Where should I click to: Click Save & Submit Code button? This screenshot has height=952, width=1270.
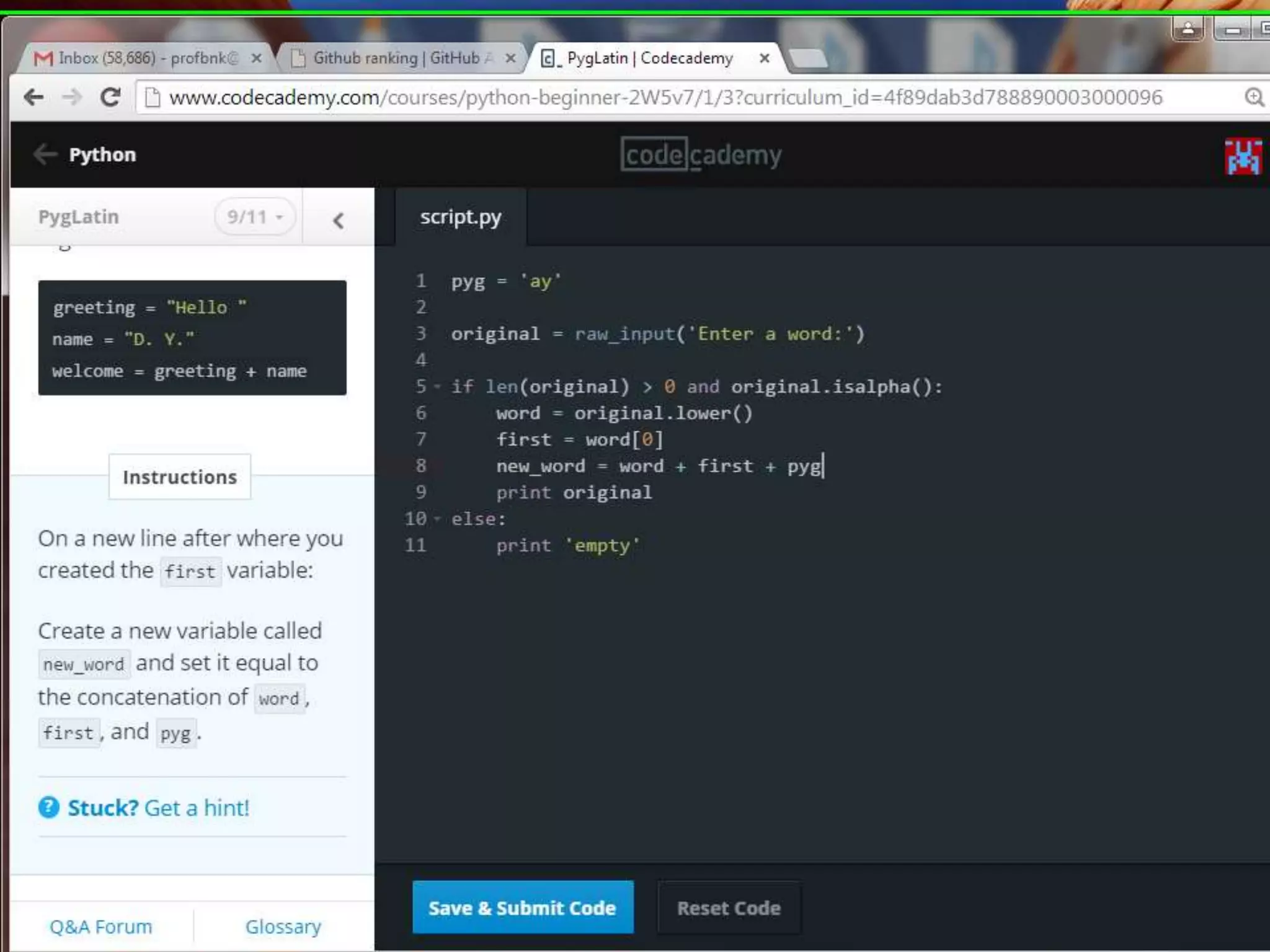(x=523, y=907)
